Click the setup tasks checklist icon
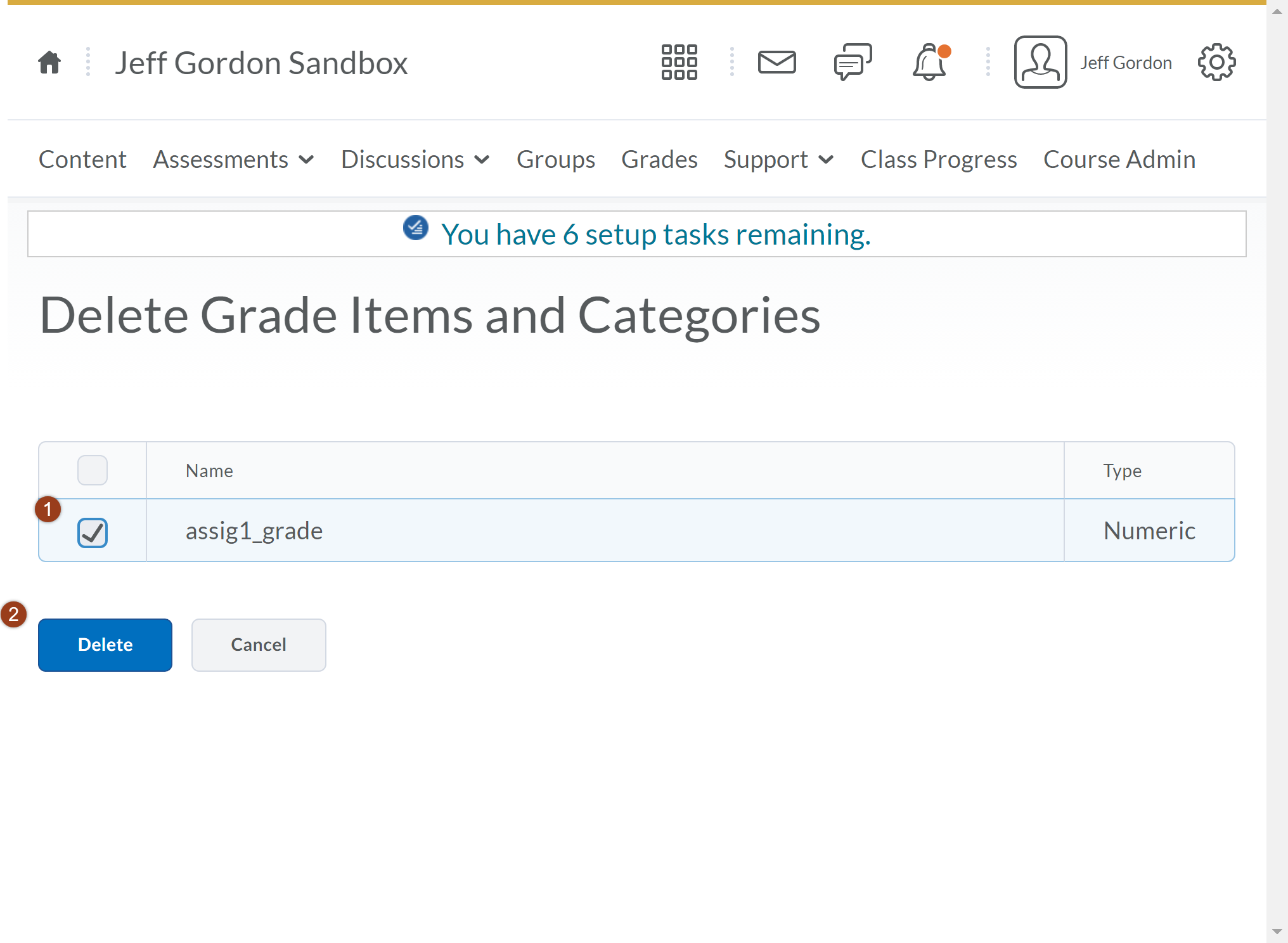 tap(416, 228)
